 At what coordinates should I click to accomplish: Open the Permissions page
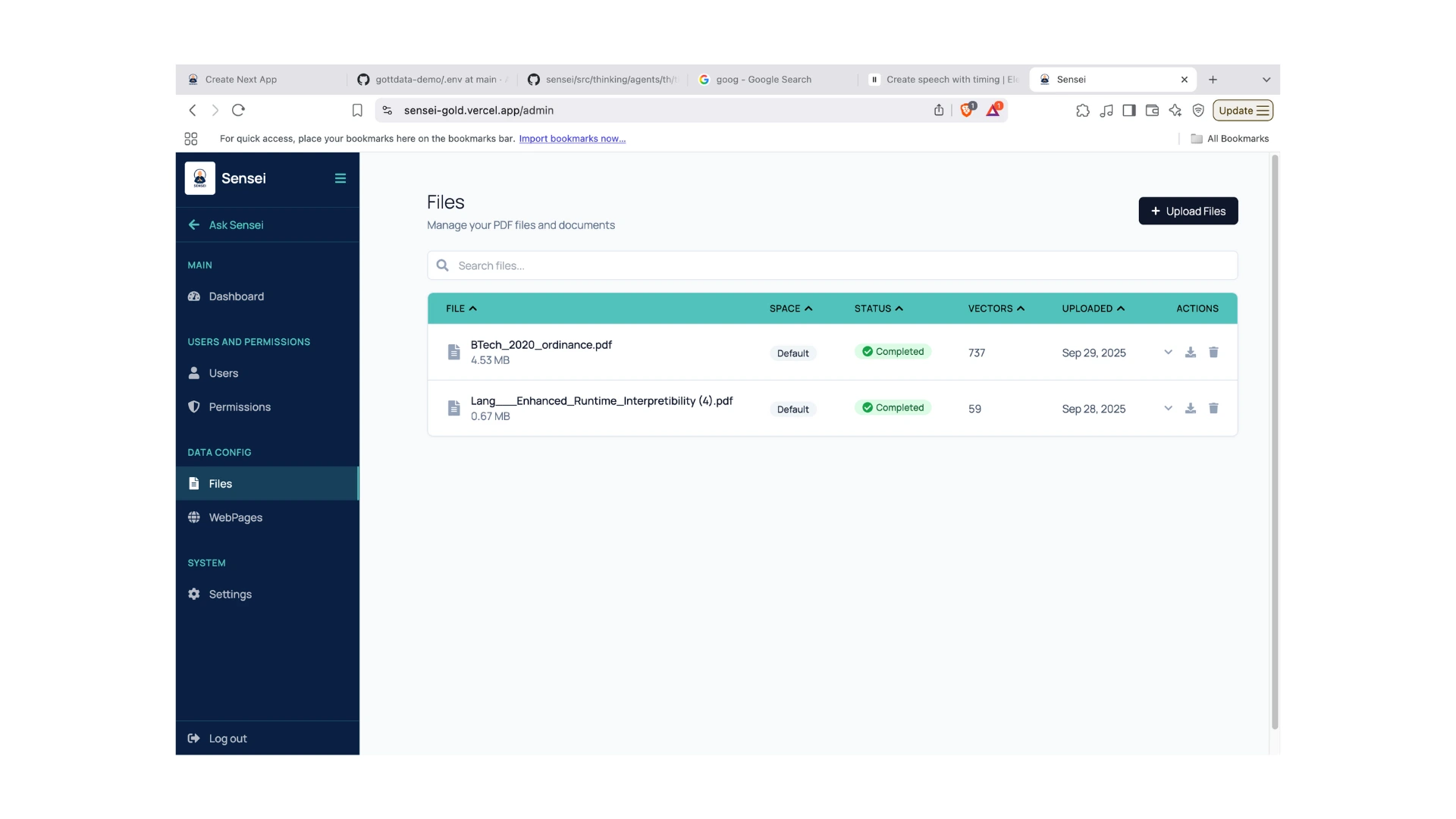coord(267,407)
